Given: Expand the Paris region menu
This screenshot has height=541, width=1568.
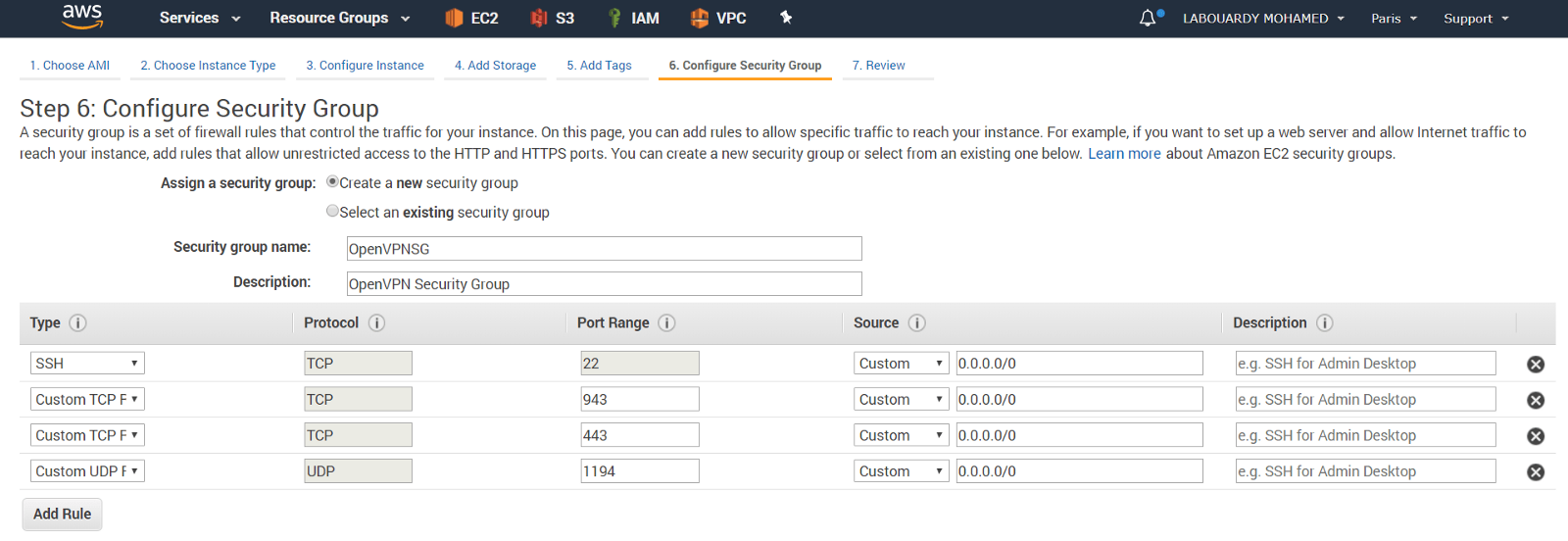Looking at the screenshot, I should pyautogui.click(x=1394, y=19).
